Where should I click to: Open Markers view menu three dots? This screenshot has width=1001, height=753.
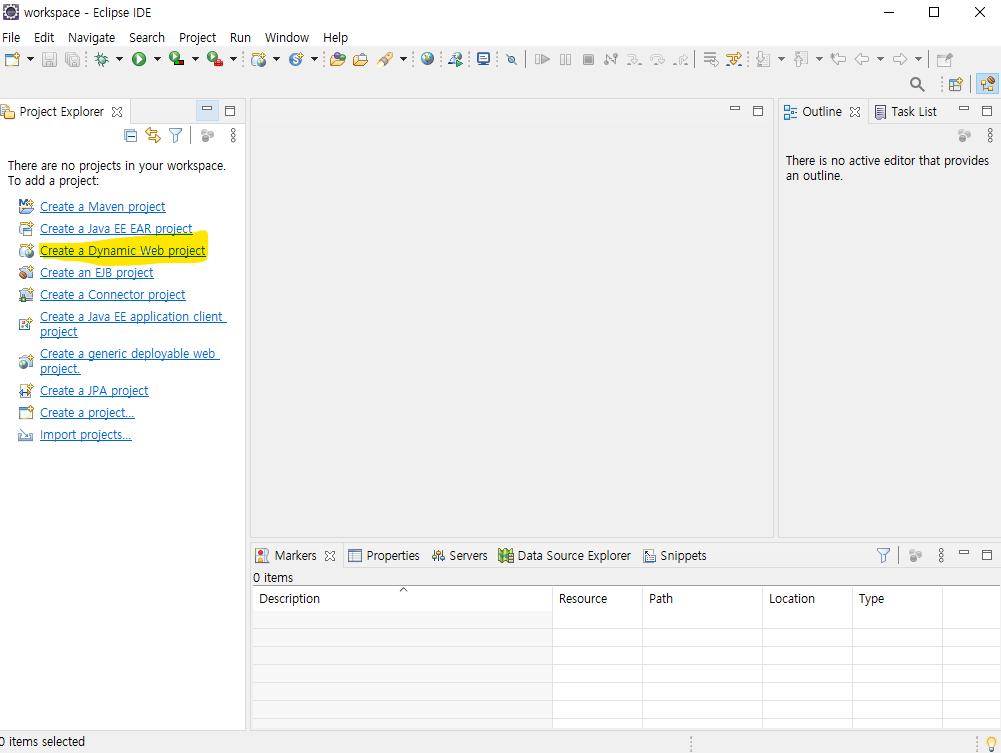pyautogui.click(x=941, y=556)
